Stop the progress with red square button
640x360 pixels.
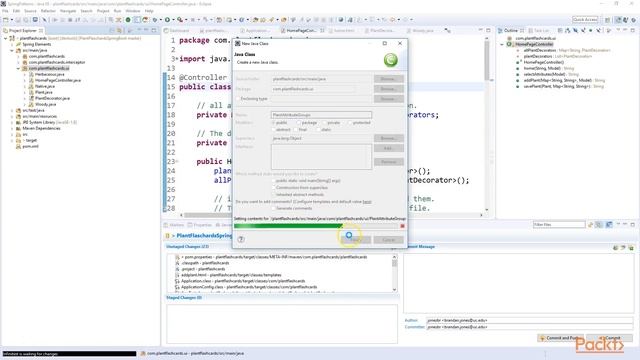tap(402, 226)
